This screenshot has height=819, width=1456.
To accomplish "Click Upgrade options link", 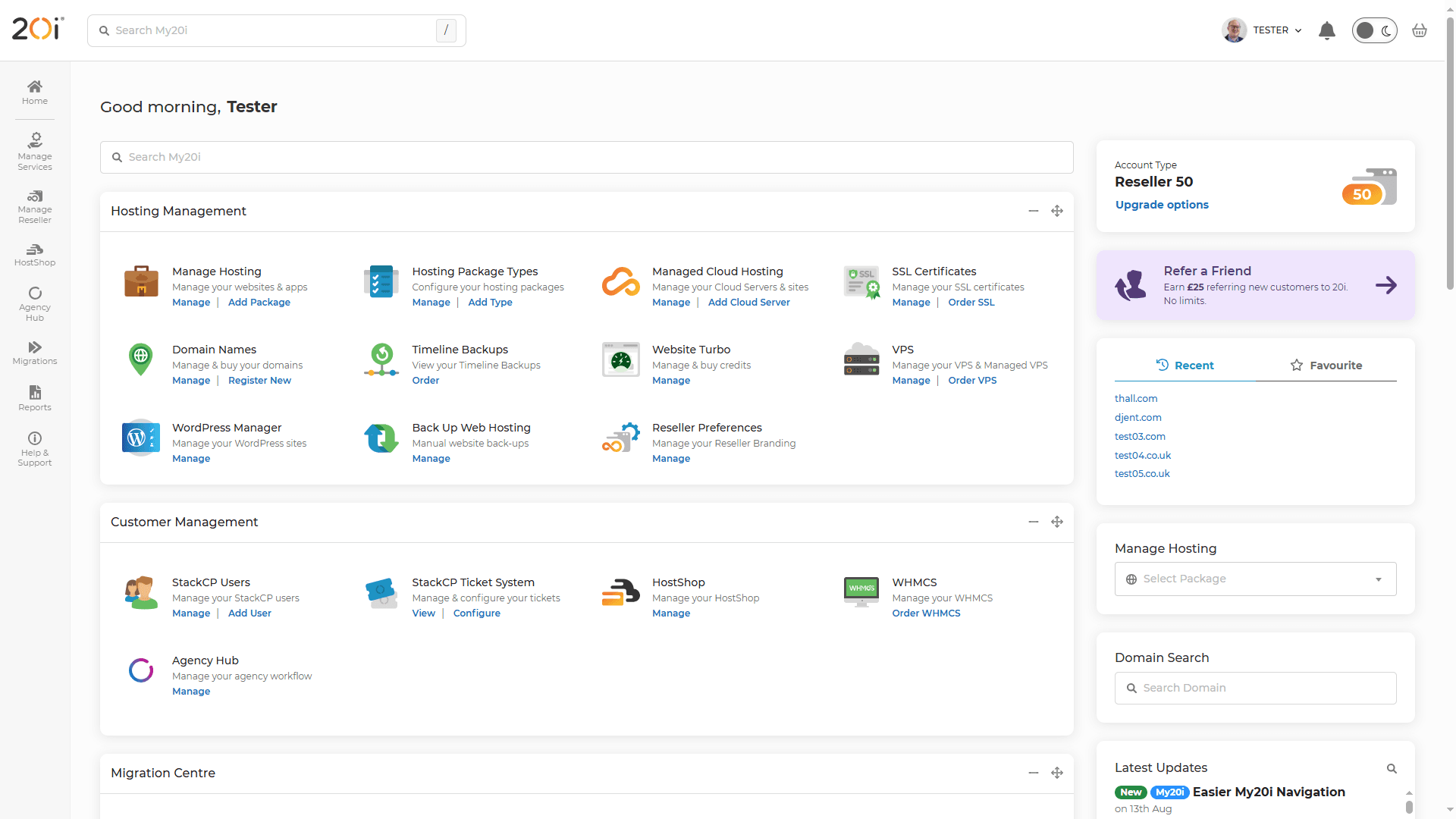I will click(1162, 205).
